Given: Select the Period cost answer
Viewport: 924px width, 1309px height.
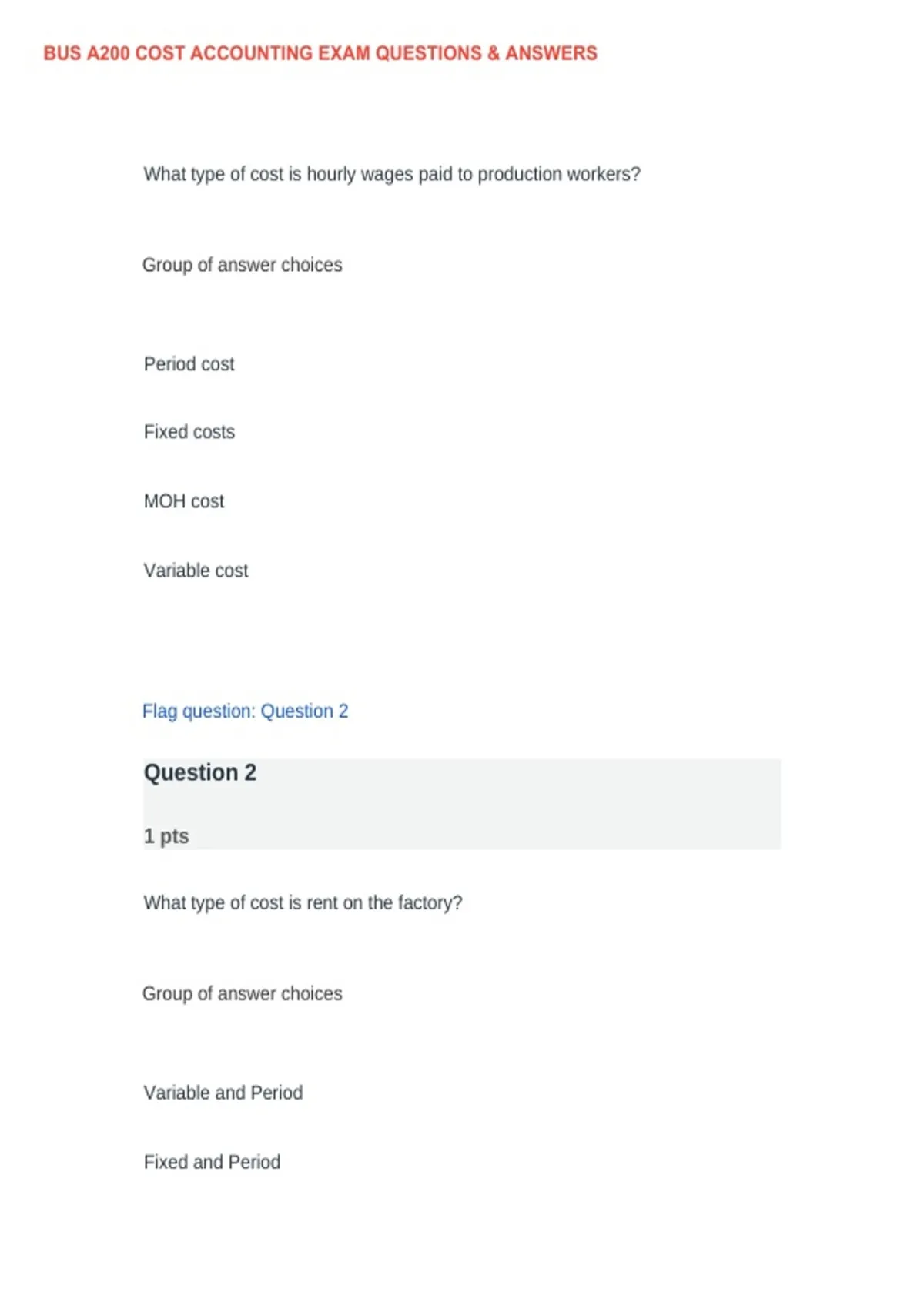Looking at the screenshot, I should [x=189, y=364].
